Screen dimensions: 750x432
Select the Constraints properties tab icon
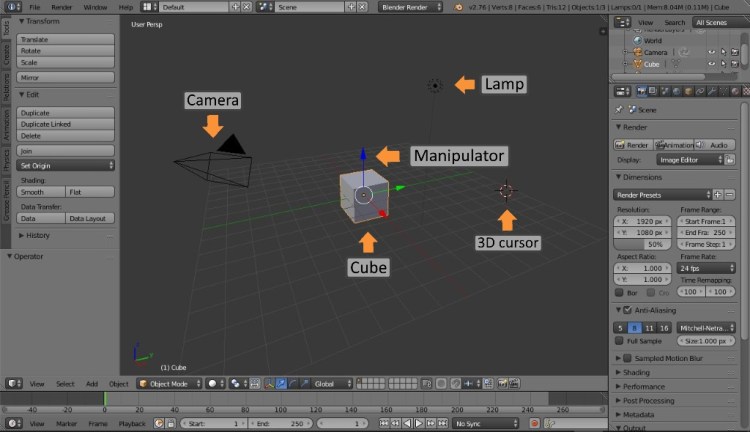[700, 91]
